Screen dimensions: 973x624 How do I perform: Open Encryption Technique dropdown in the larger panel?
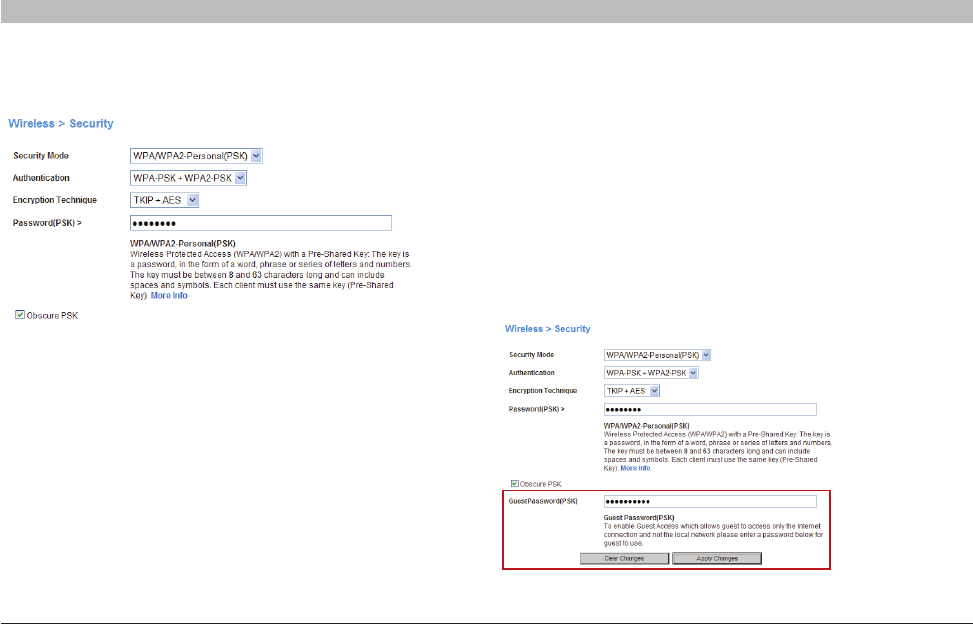coord(166,200)
